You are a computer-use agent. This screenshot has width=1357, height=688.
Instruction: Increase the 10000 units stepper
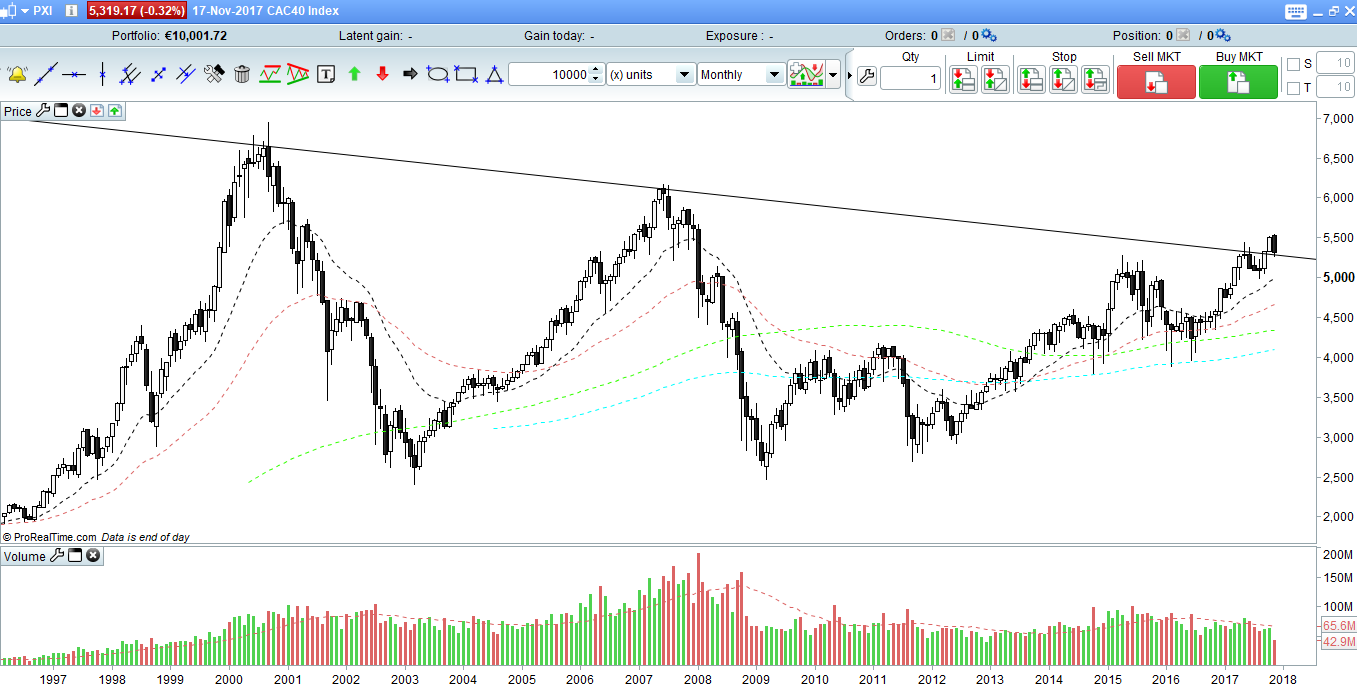point(596,70)
